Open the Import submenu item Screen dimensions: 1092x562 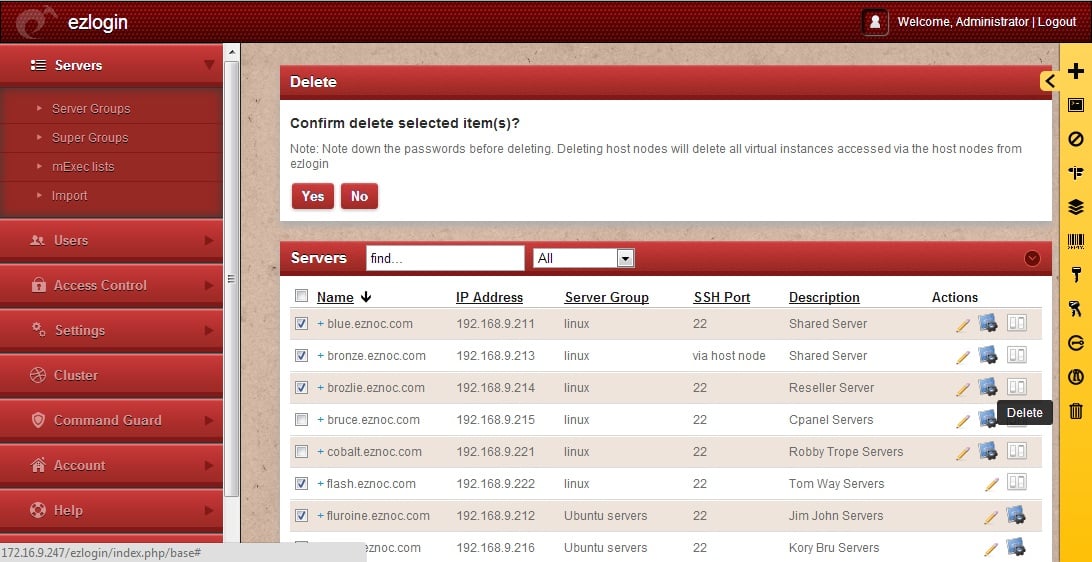(x=70, y=196)
